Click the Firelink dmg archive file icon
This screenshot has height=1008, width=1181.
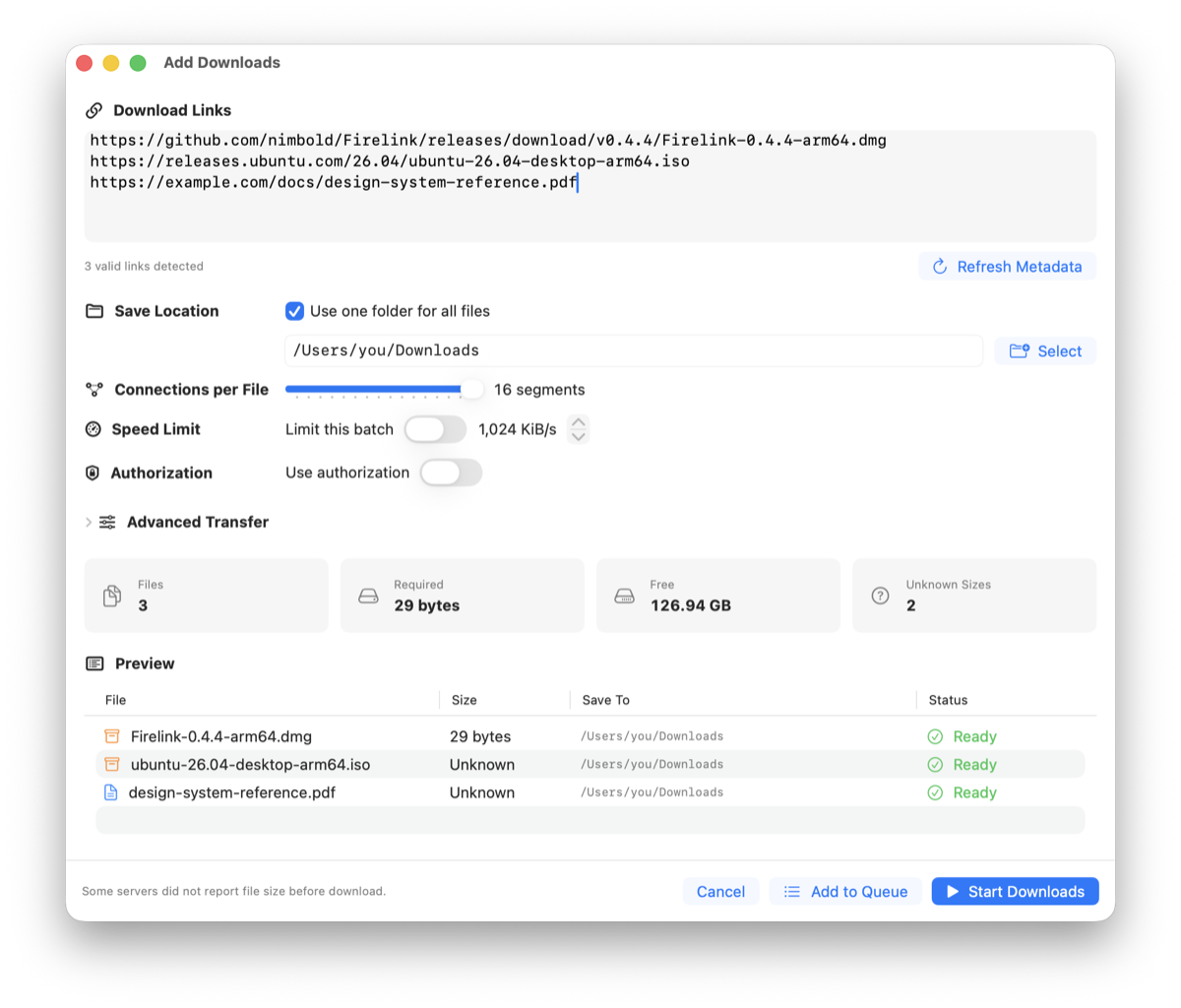click(112, 736)
